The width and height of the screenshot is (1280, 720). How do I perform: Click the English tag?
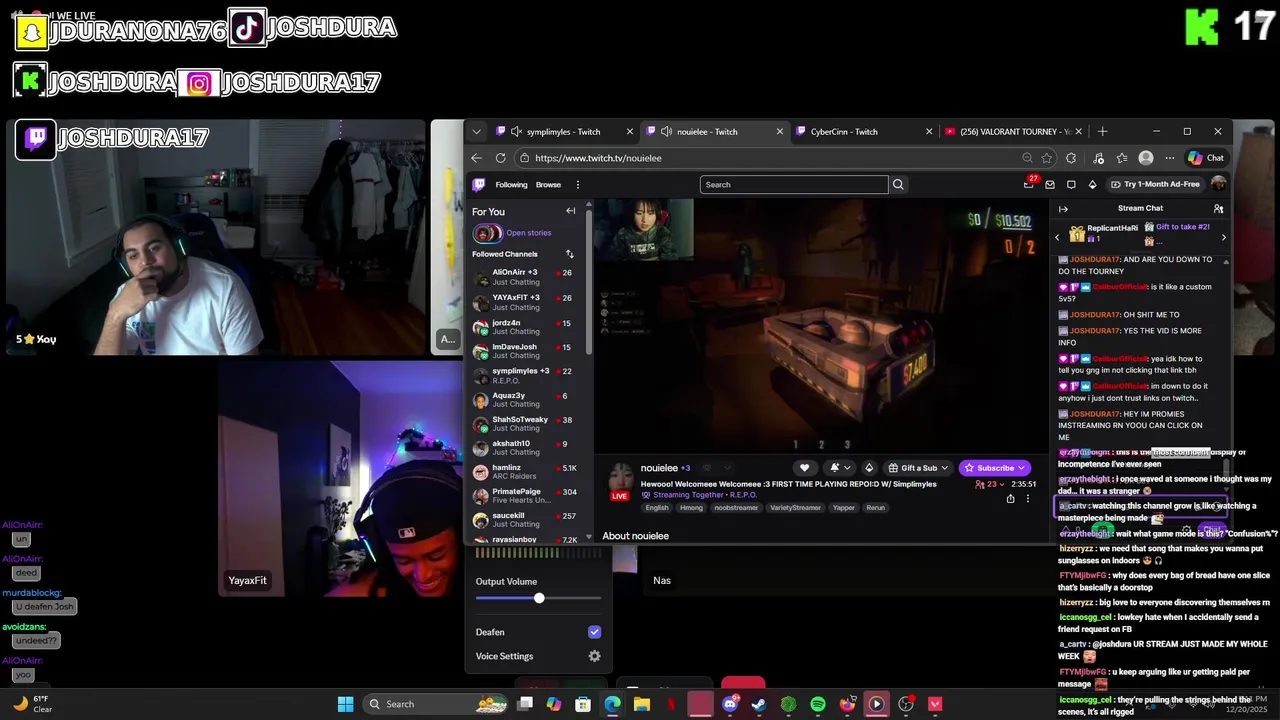pos(657,508)
